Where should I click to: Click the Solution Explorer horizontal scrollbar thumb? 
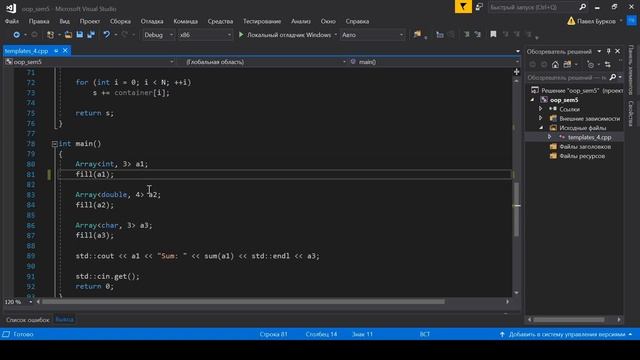point(569,320)
